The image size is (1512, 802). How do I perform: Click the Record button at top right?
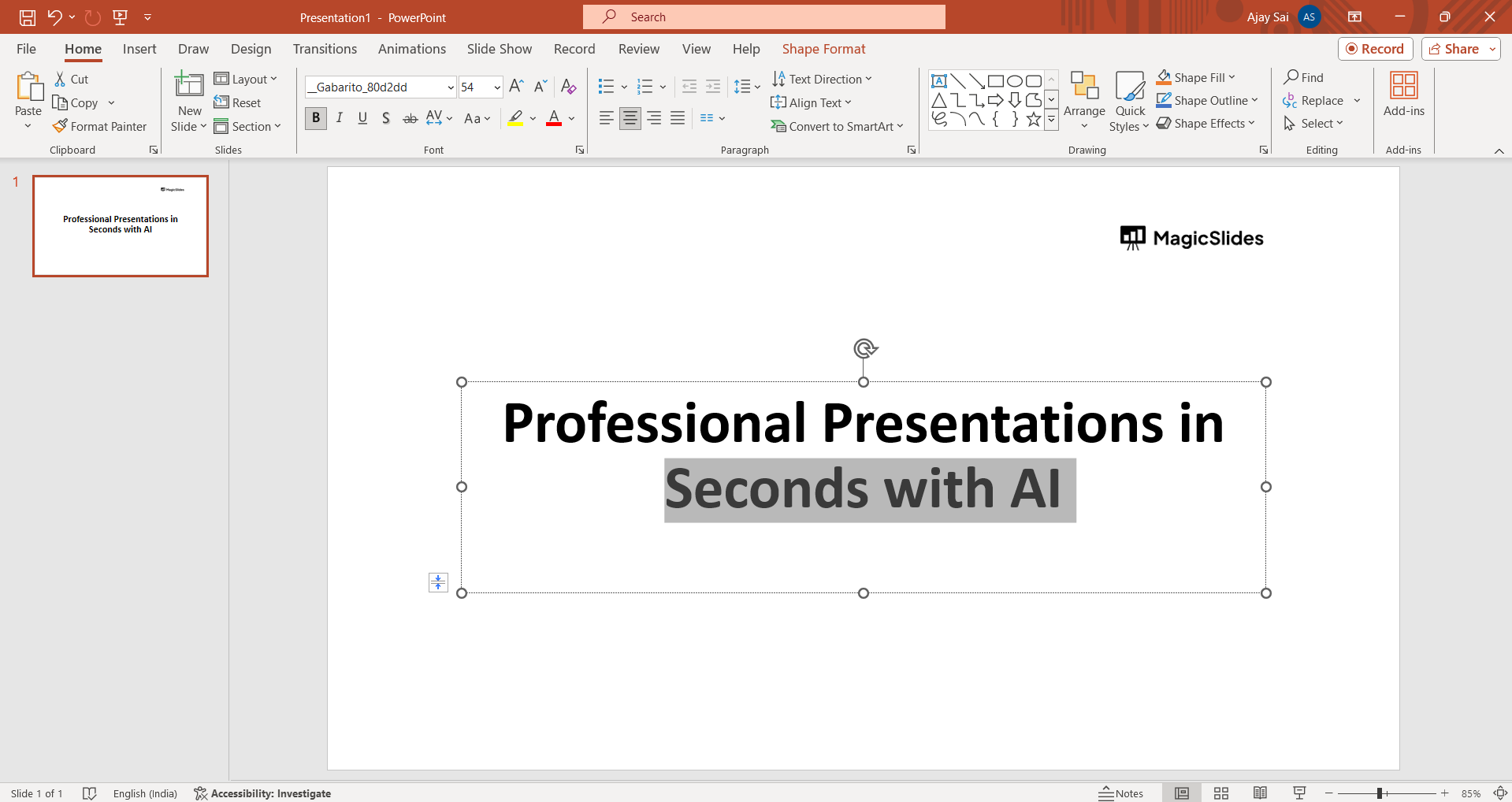[1375, 49]
